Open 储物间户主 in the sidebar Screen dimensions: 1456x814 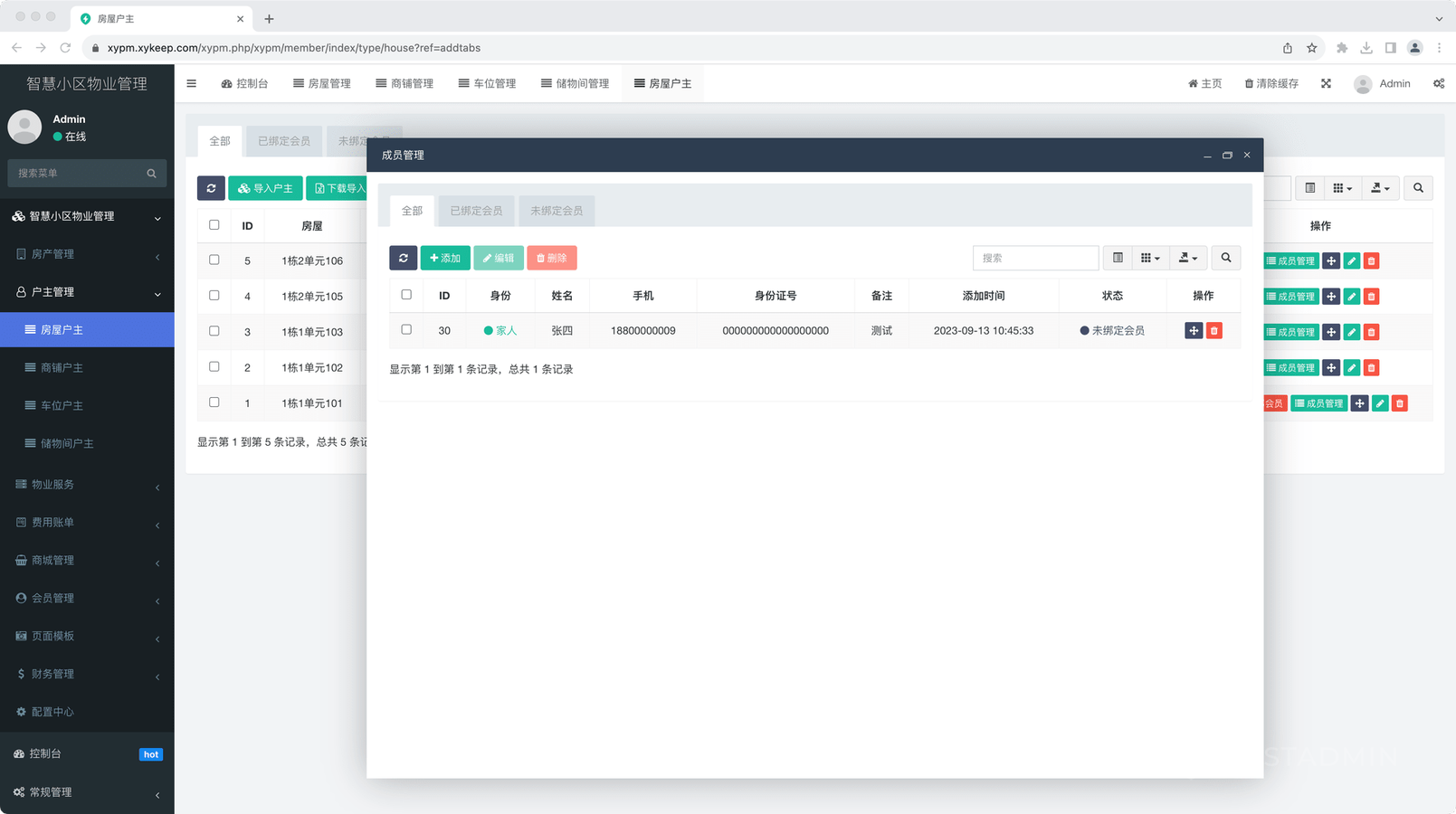point(87,444)
